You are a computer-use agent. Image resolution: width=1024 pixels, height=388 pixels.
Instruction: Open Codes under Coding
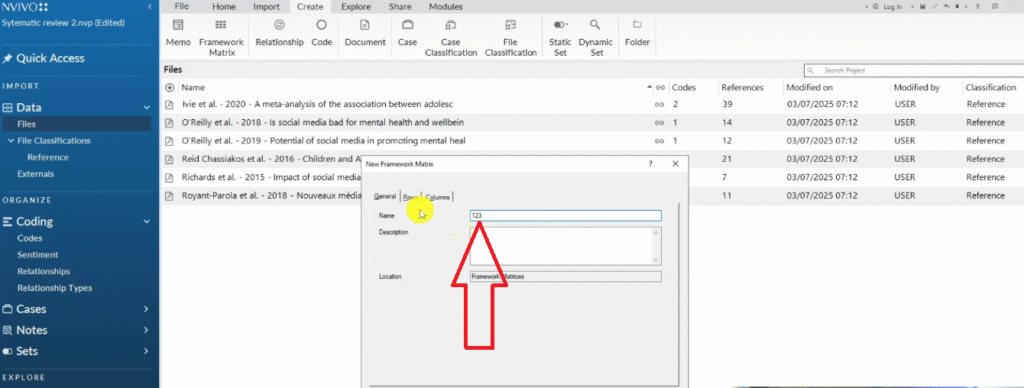[x=30, y=238]
